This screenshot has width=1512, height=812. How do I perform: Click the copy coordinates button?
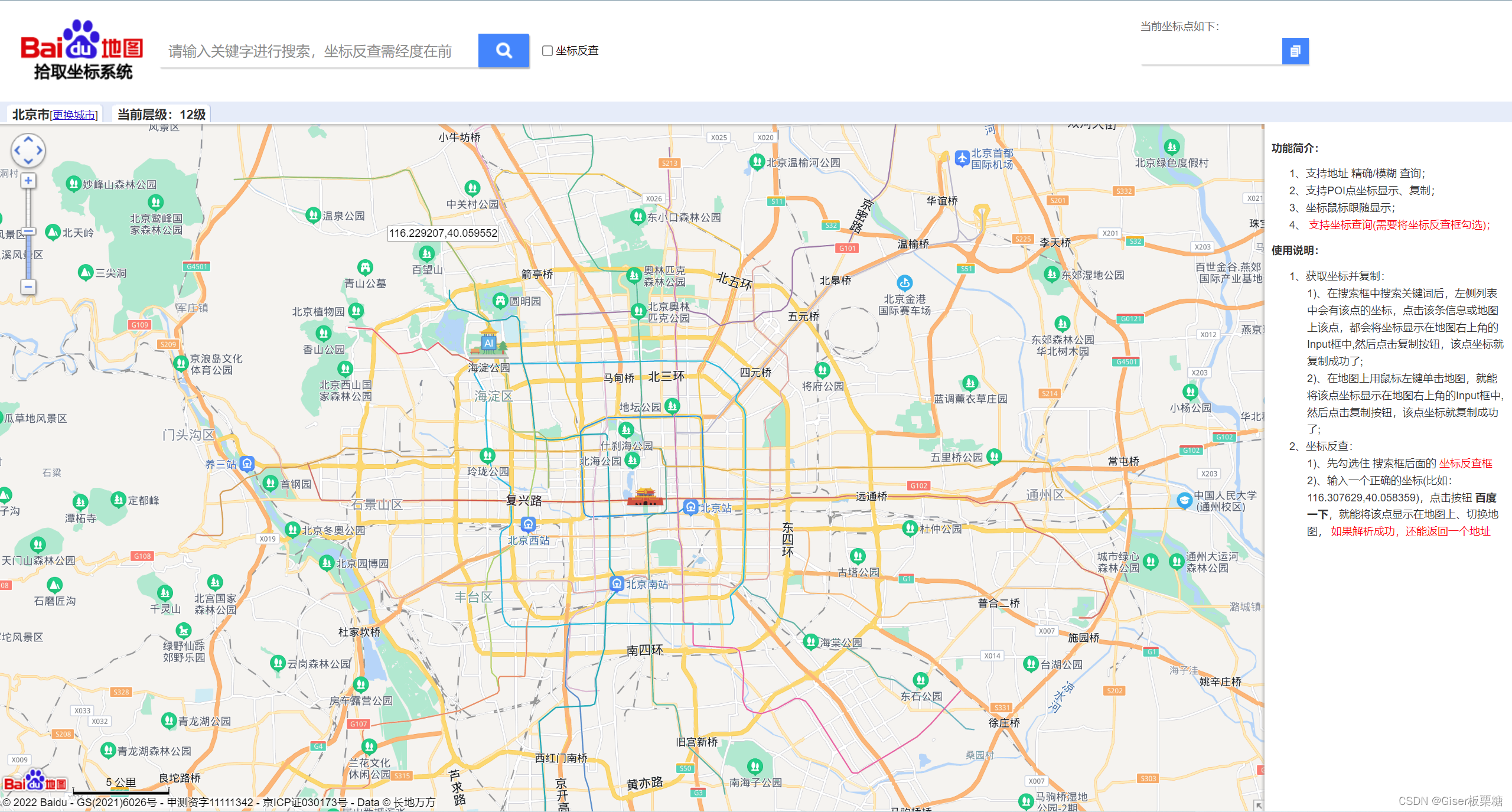tap(1295, 51)
